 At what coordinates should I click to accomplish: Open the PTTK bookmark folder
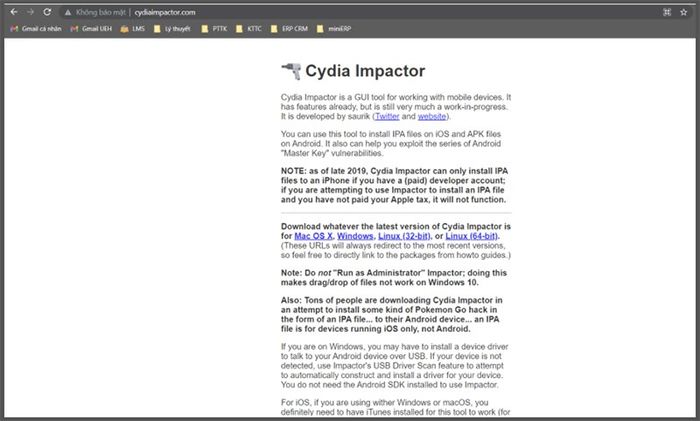point(214,29)
